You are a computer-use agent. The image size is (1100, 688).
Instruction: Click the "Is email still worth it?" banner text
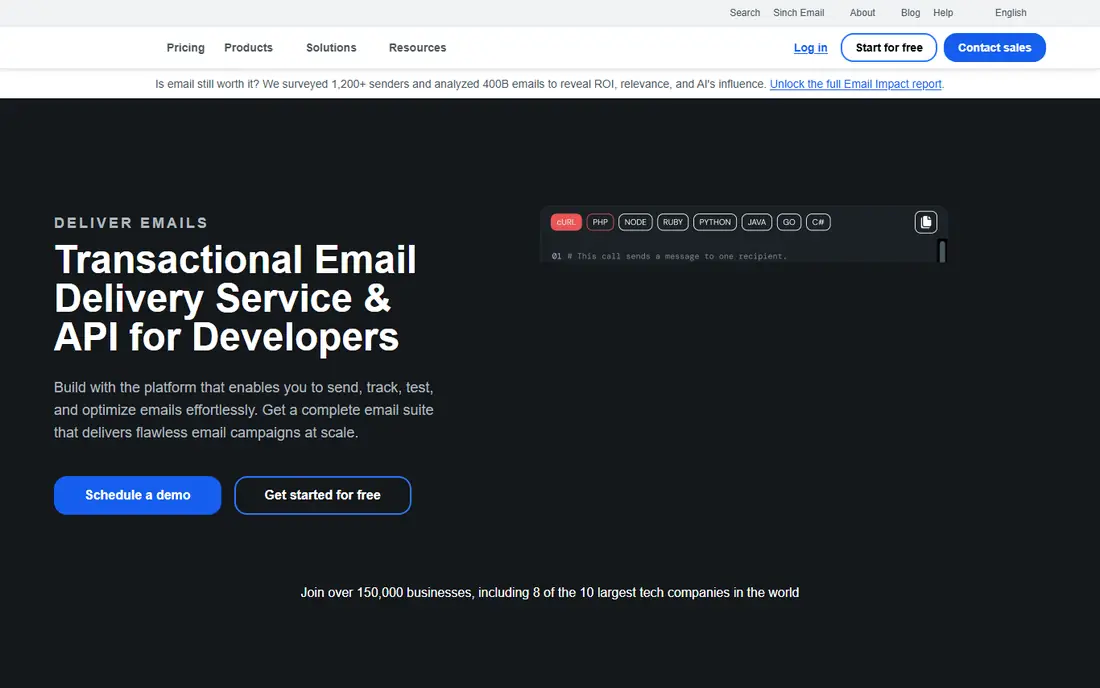(461, 84)
